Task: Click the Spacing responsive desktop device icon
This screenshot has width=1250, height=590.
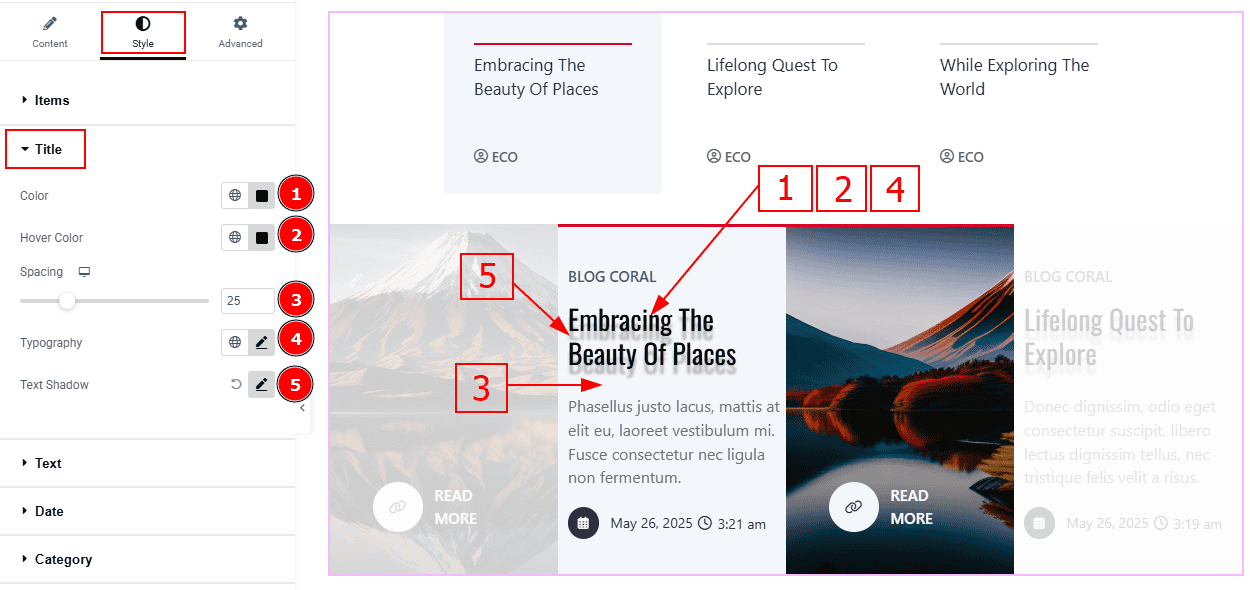Action: [x=85, y=272]
